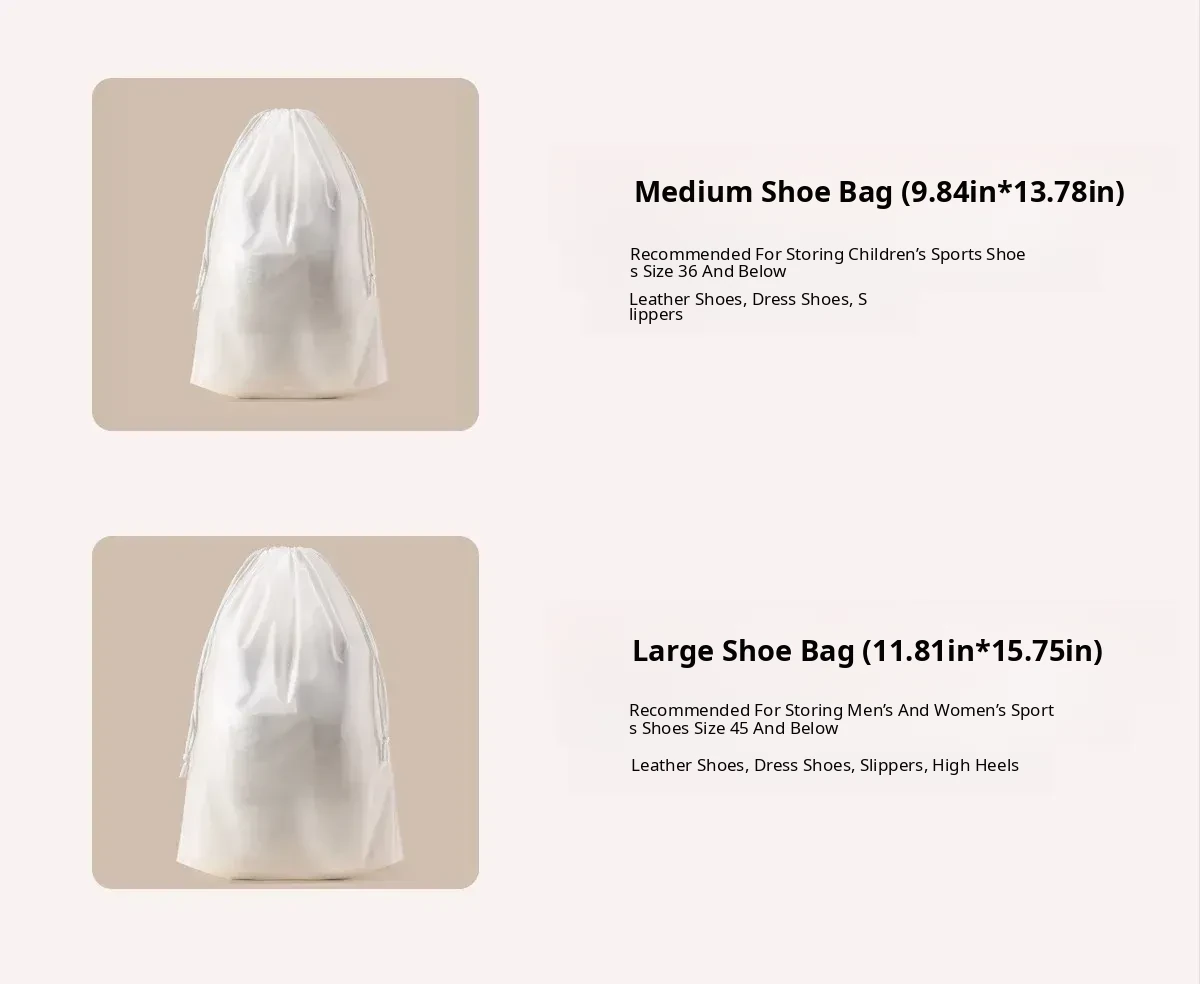1200x984 pixels.
Task: Click 'Shoes Size 45 And Below' text
Action: (x=740, y=728)
